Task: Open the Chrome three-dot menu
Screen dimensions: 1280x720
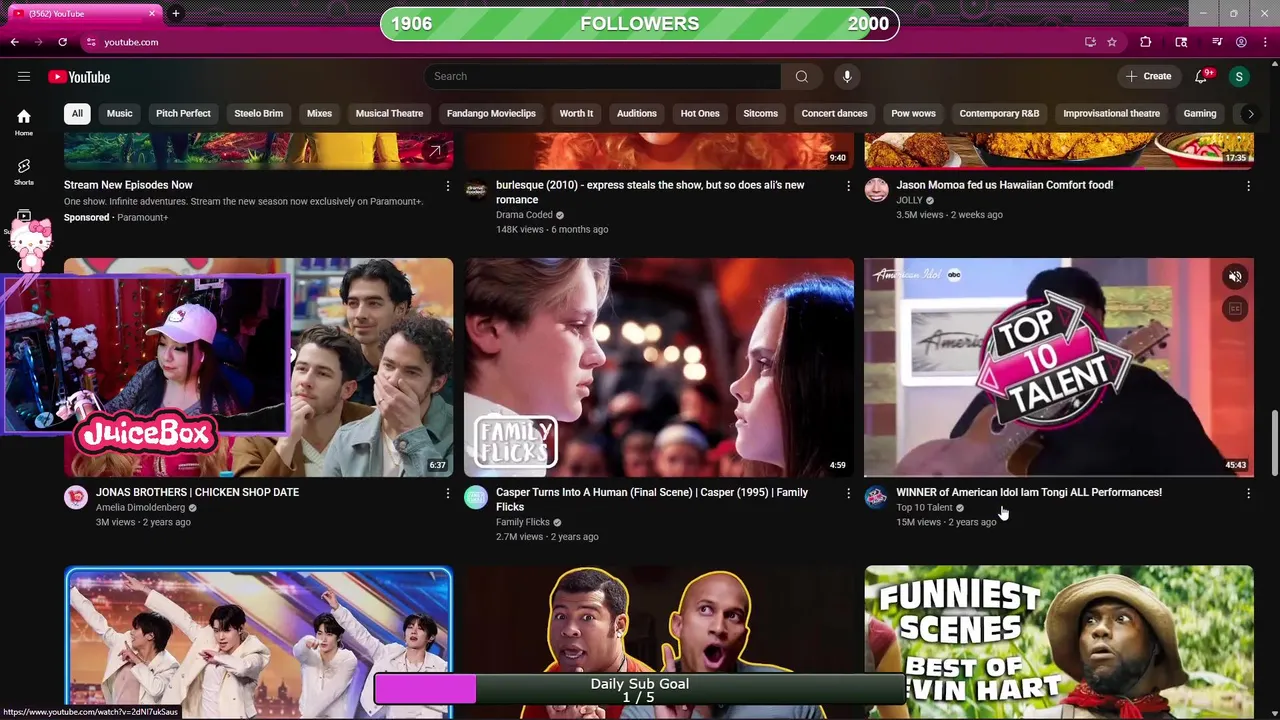Action: 1265,42
